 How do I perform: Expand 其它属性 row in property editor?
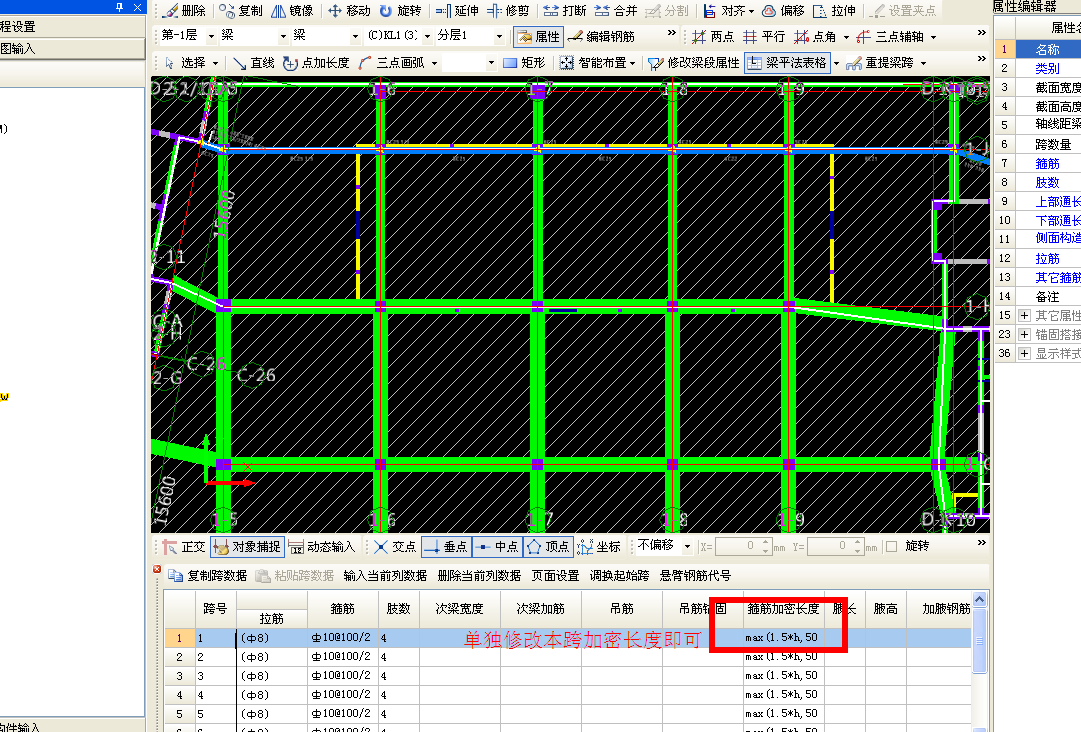point(1024,316)
